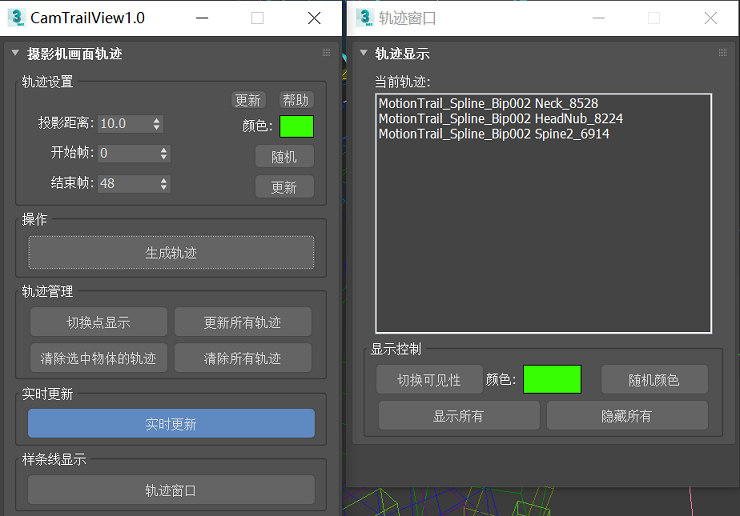Viewport: 740px width, 516px height.
Task: Collapse the 轨迹显示 rollout arrow
Action: pyautogui.click(x=362, y=54)
